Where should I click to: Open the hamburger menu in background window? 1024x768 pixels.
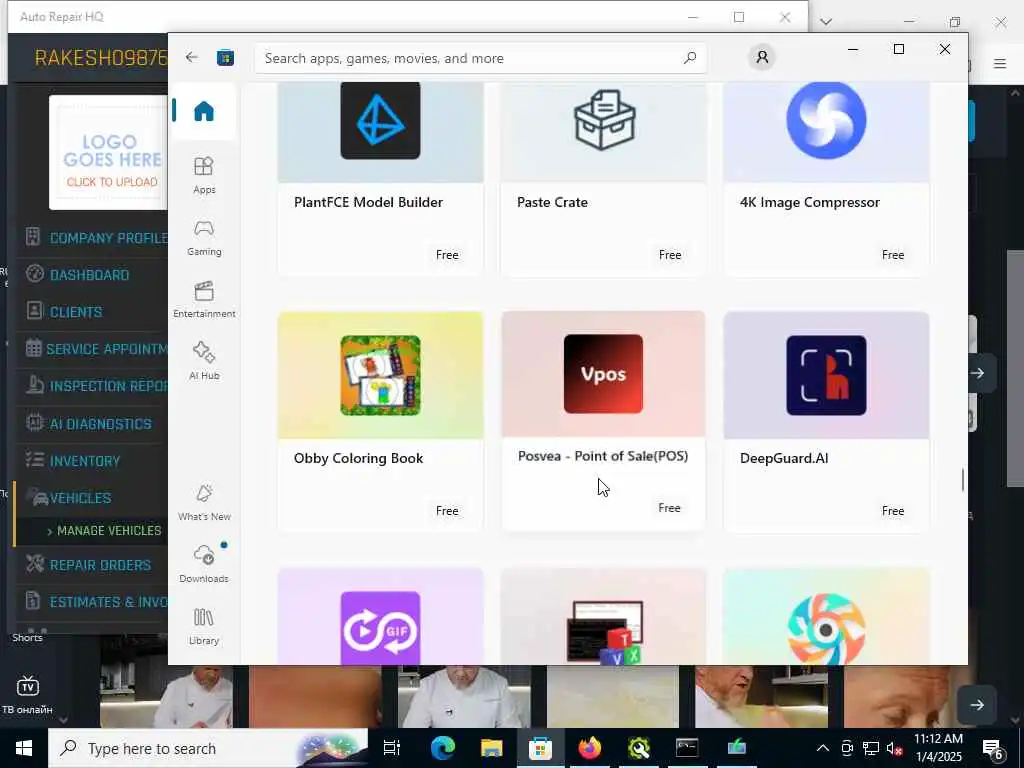[x=1000, y=63]
